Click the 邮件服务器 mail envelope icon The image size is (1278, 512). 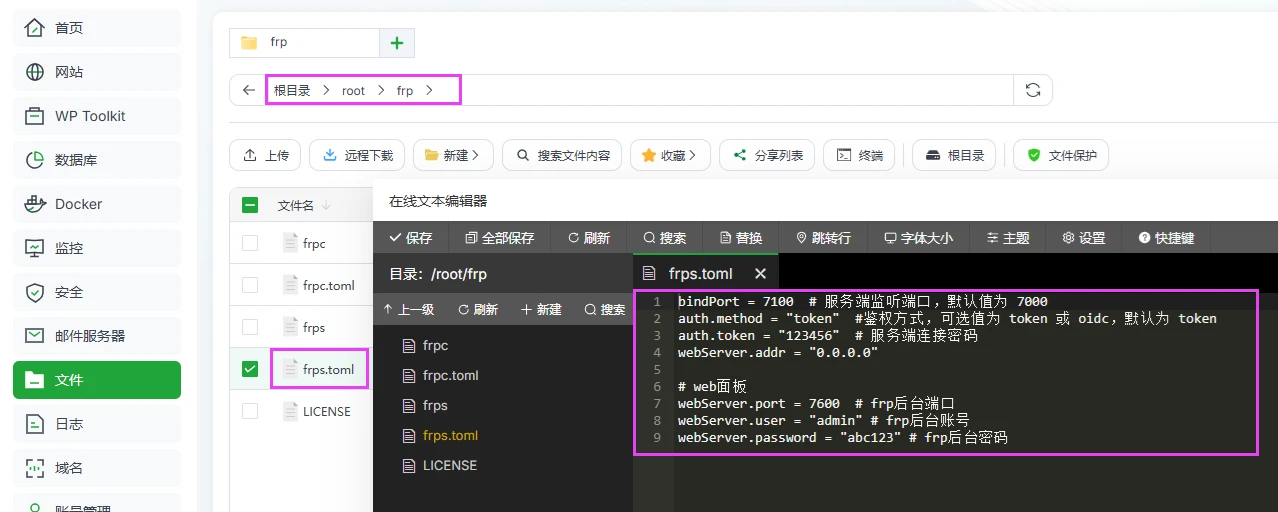pyautogui.click(x=35, y=336)
